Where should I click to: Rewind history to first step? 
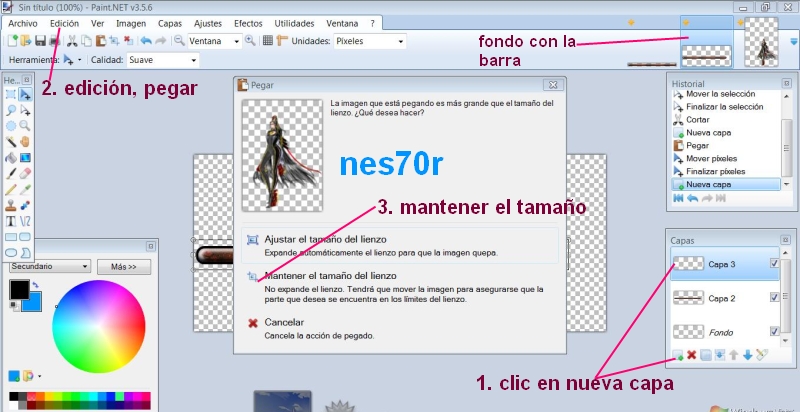point(678,198)
